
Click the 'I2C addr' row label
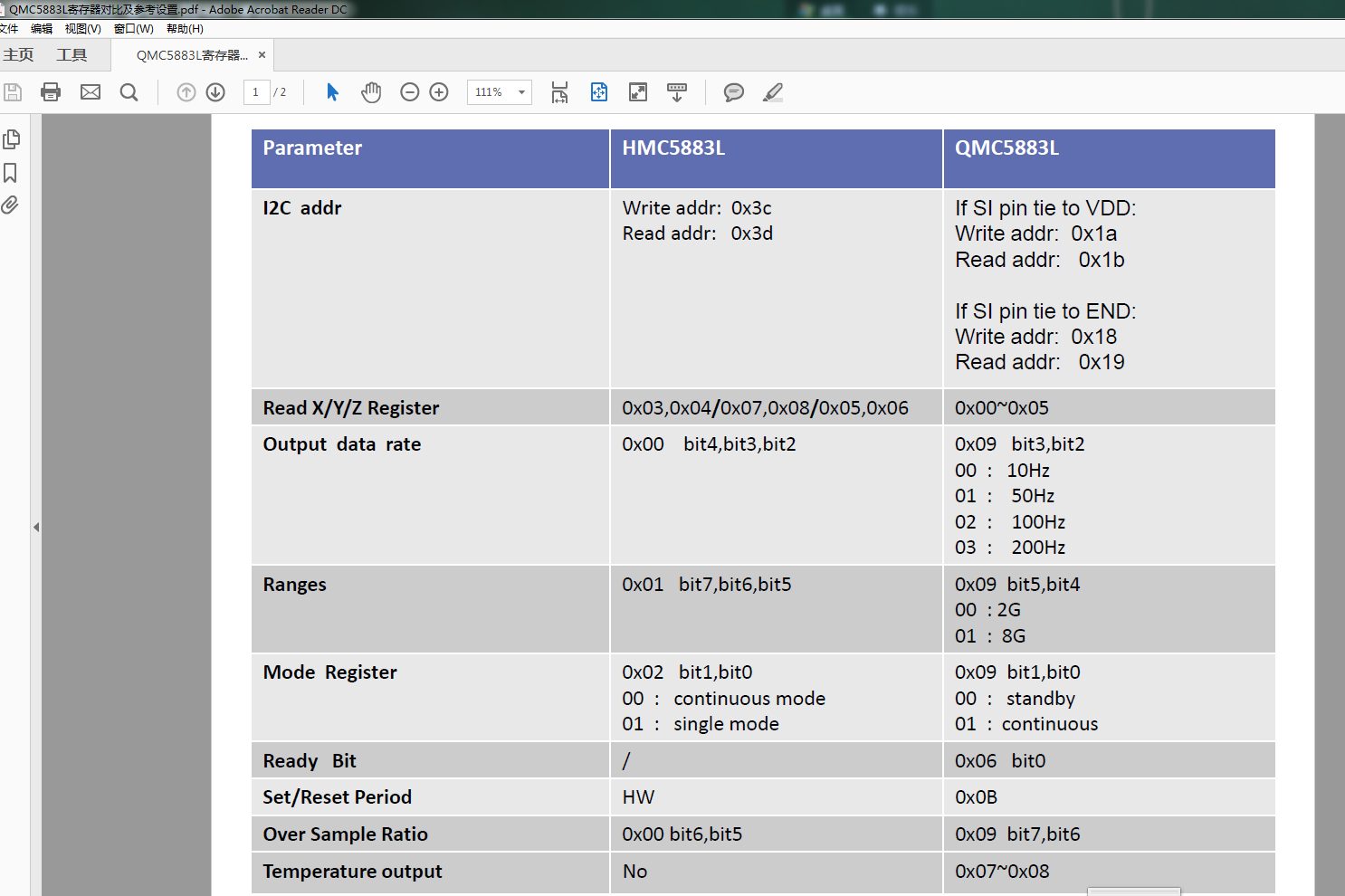(302, 208)
